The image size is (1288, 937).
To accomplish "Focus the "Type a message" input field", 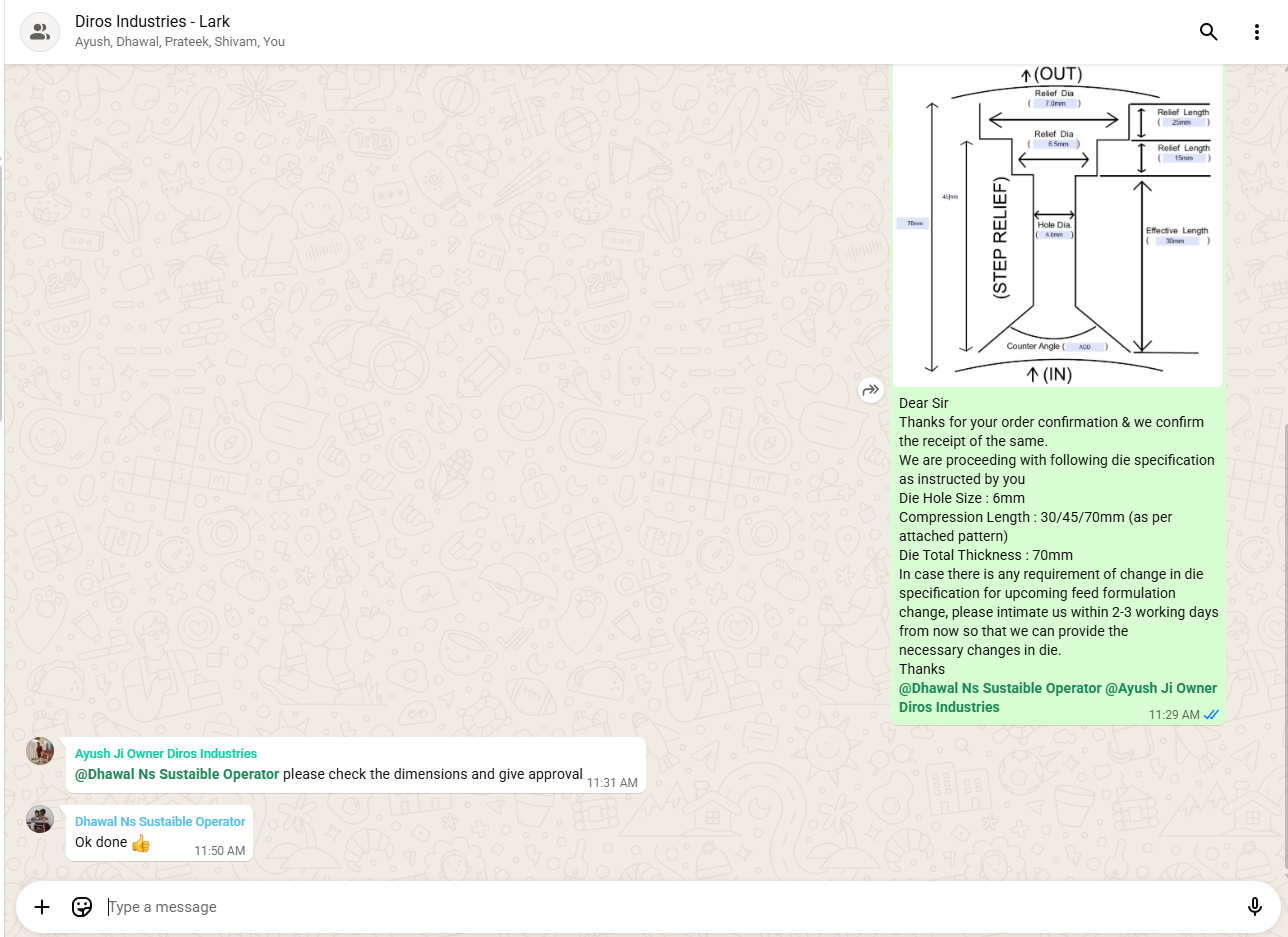I will coord(660,907).
